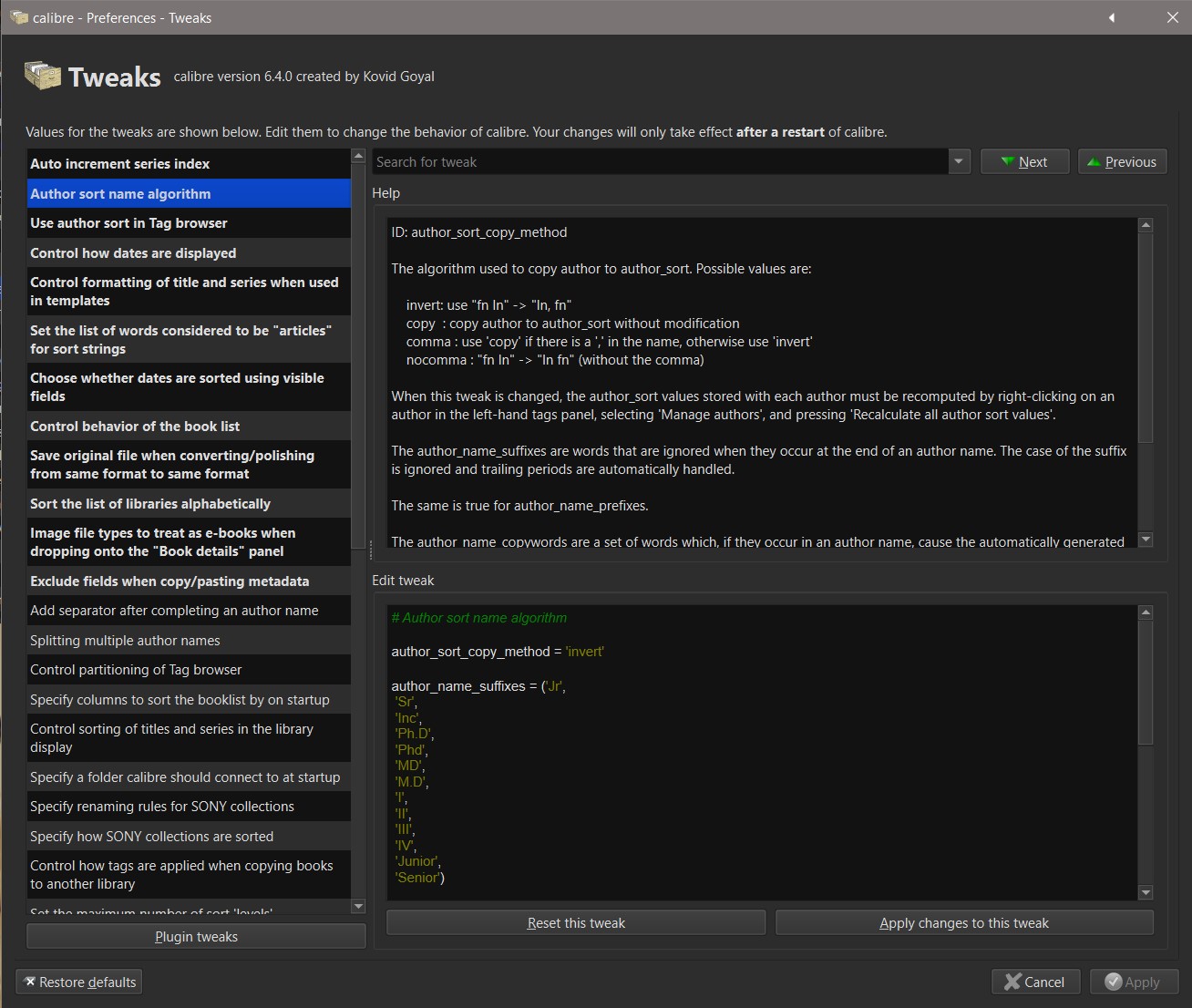The image size is (1192, 1008).
Task: Select Control sorting of titles and series tweak
Action: pyautogui.click(x=189, y=738)
